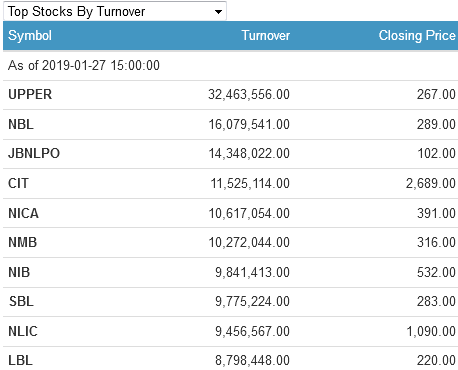This screenshot has width=458, height=370.
Task: Open the UPPER stock symbol
Action: point(30,94)
